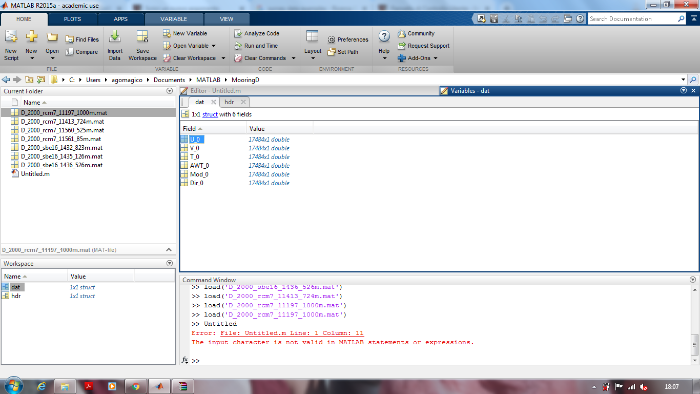
Task: Click the Windows Start button
Action: pos(13,386)
